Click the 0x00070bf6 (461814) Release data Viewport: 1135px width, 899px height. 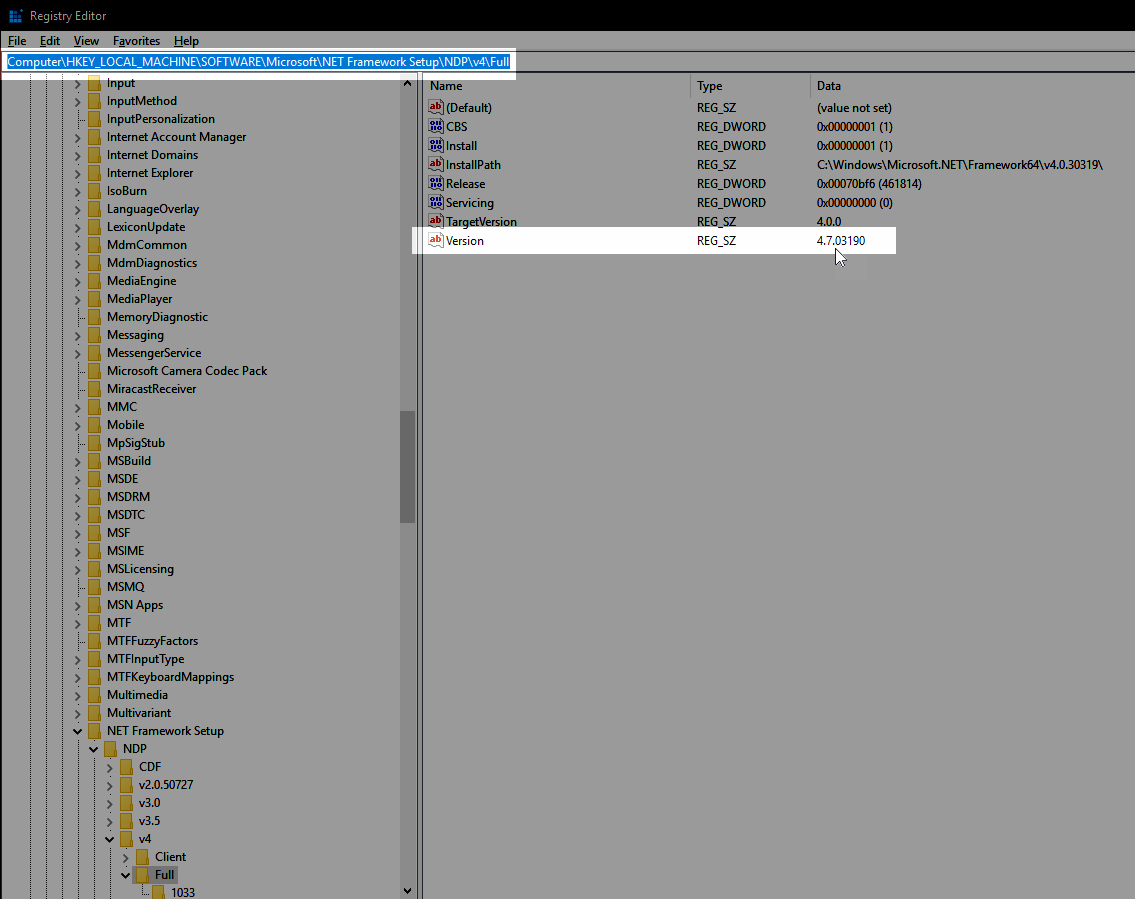point(869,184)
